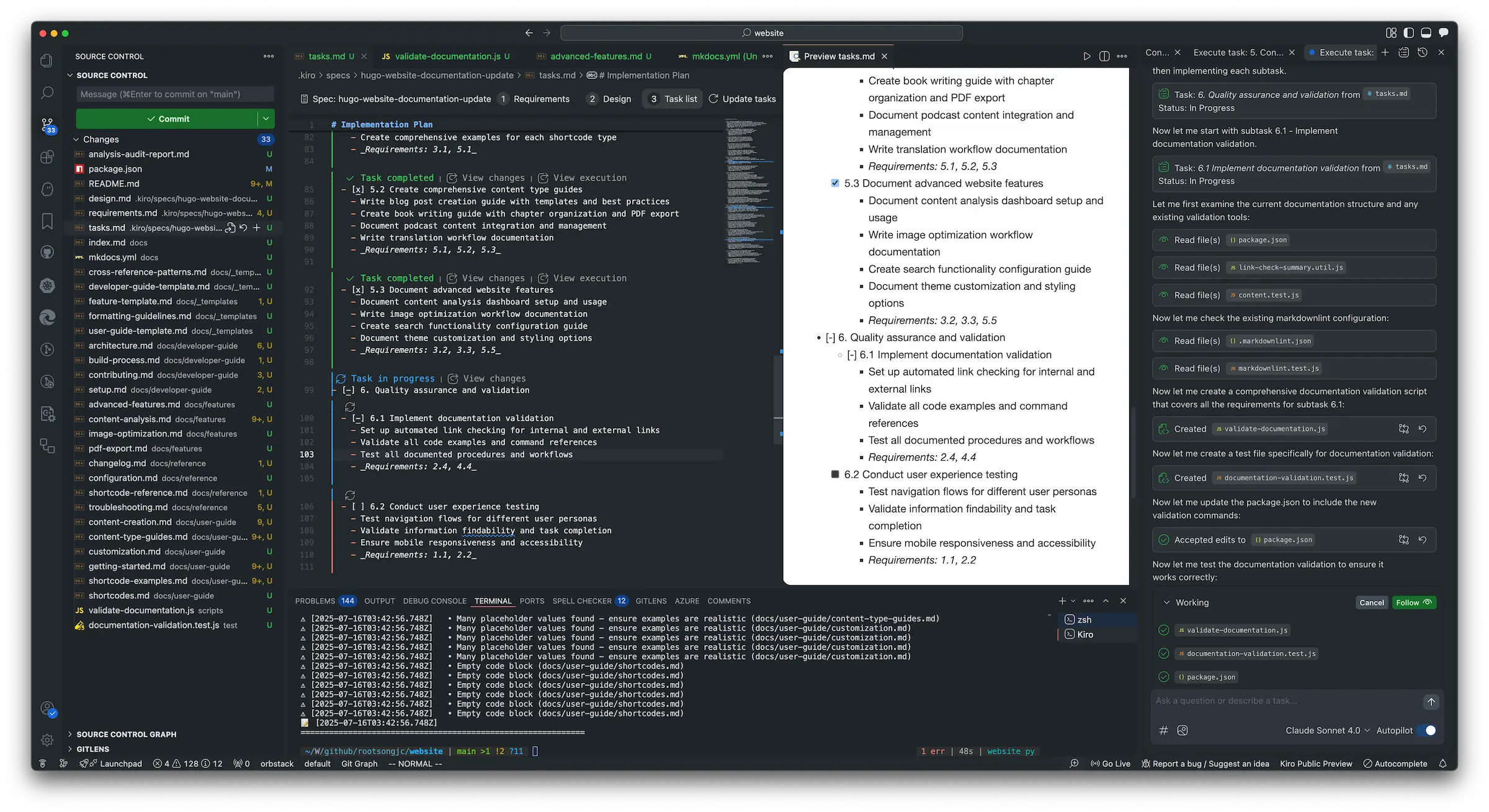This screenshot has width=1489, height=812.
Task: Click the commit message input field
Action: [x=175, y=94]
